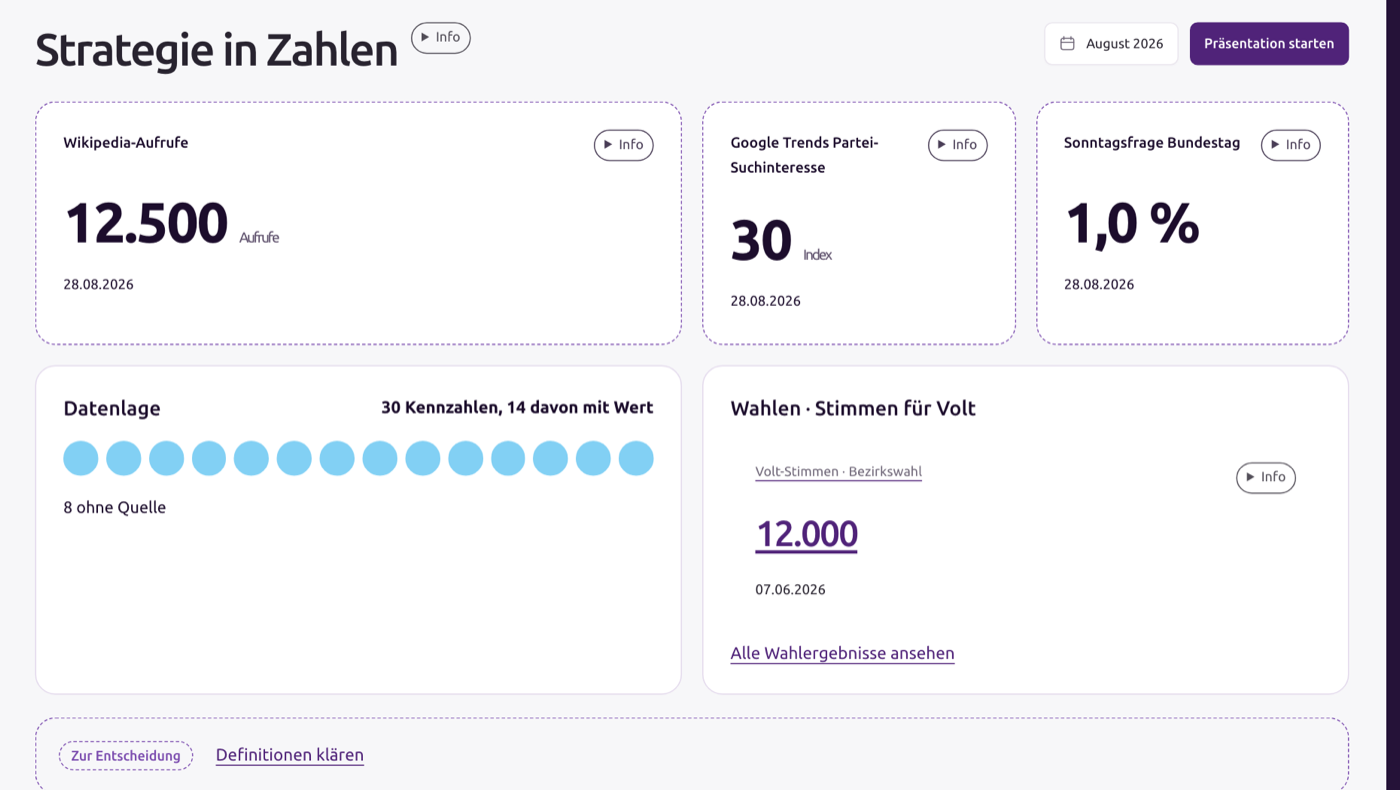This screenshot has height=790, width=1400.
Task: Open the August 2026 month picker
Action: [1111, 44]
